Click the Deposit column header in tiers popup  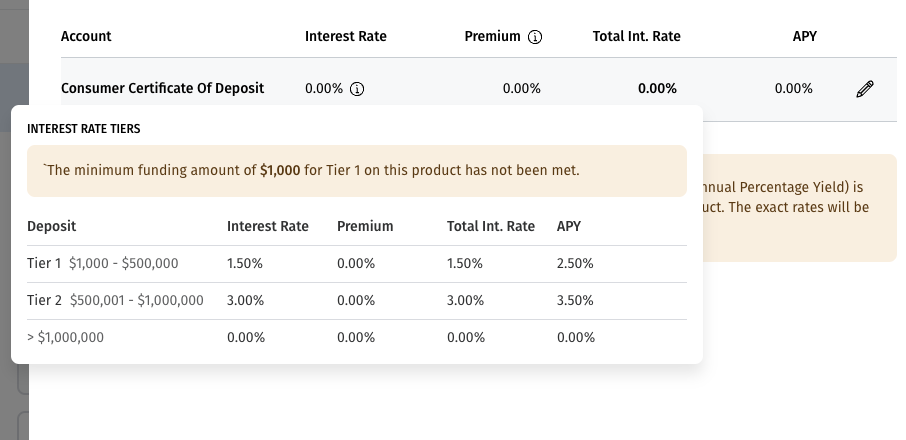(x=52, y=226)
